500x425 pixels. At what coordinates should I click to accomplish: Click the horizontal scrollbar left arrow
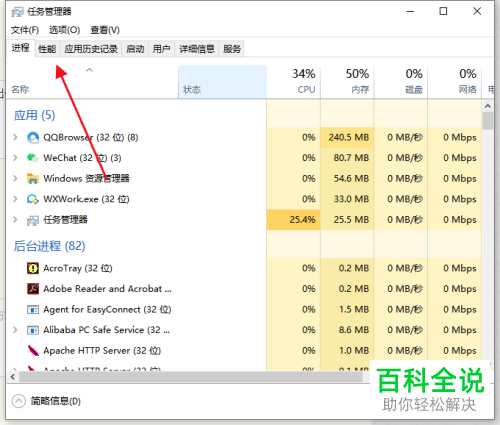pos(13,377)
